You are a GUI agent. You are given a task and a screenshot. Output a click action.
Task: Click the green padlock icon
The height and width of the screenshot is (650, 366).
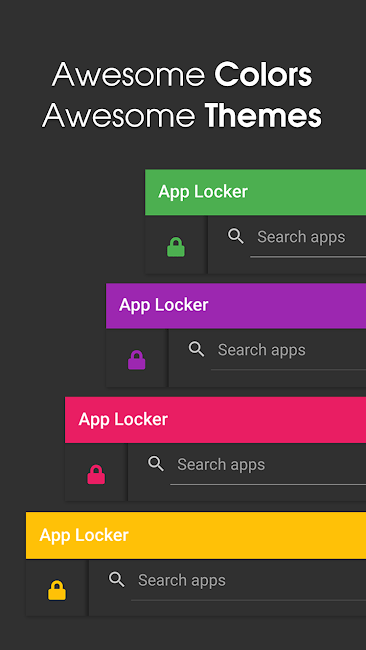176,247
